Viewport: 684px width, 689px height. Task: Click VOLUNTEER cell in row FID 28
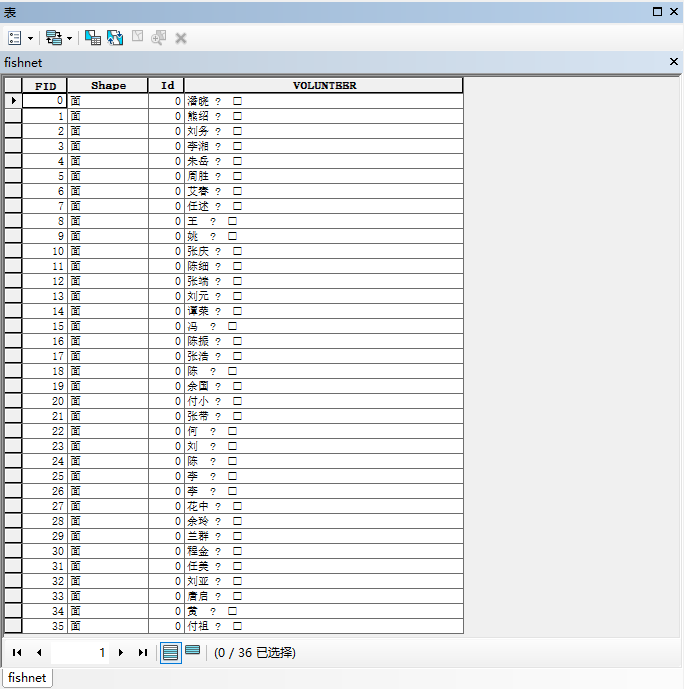tap(324, 521)
